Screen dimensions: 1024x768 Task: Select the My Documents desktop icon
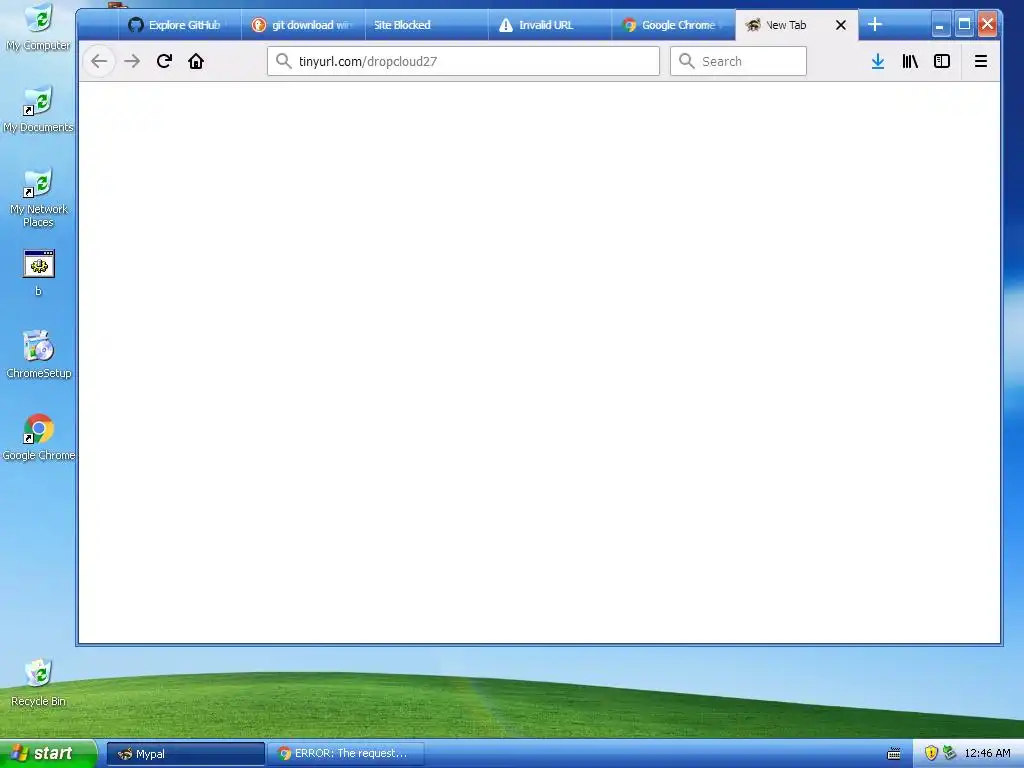38,109
